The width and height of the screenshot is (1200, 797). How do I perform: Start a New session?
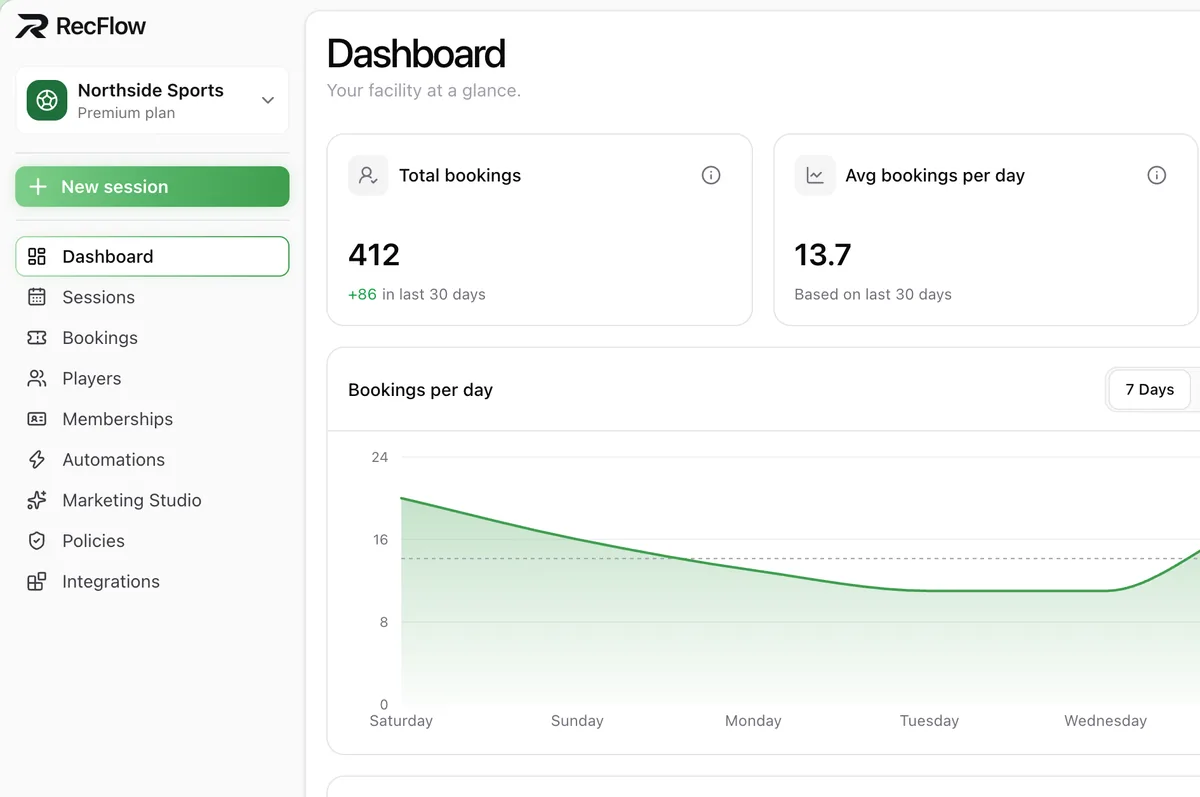tap(152, 187)
